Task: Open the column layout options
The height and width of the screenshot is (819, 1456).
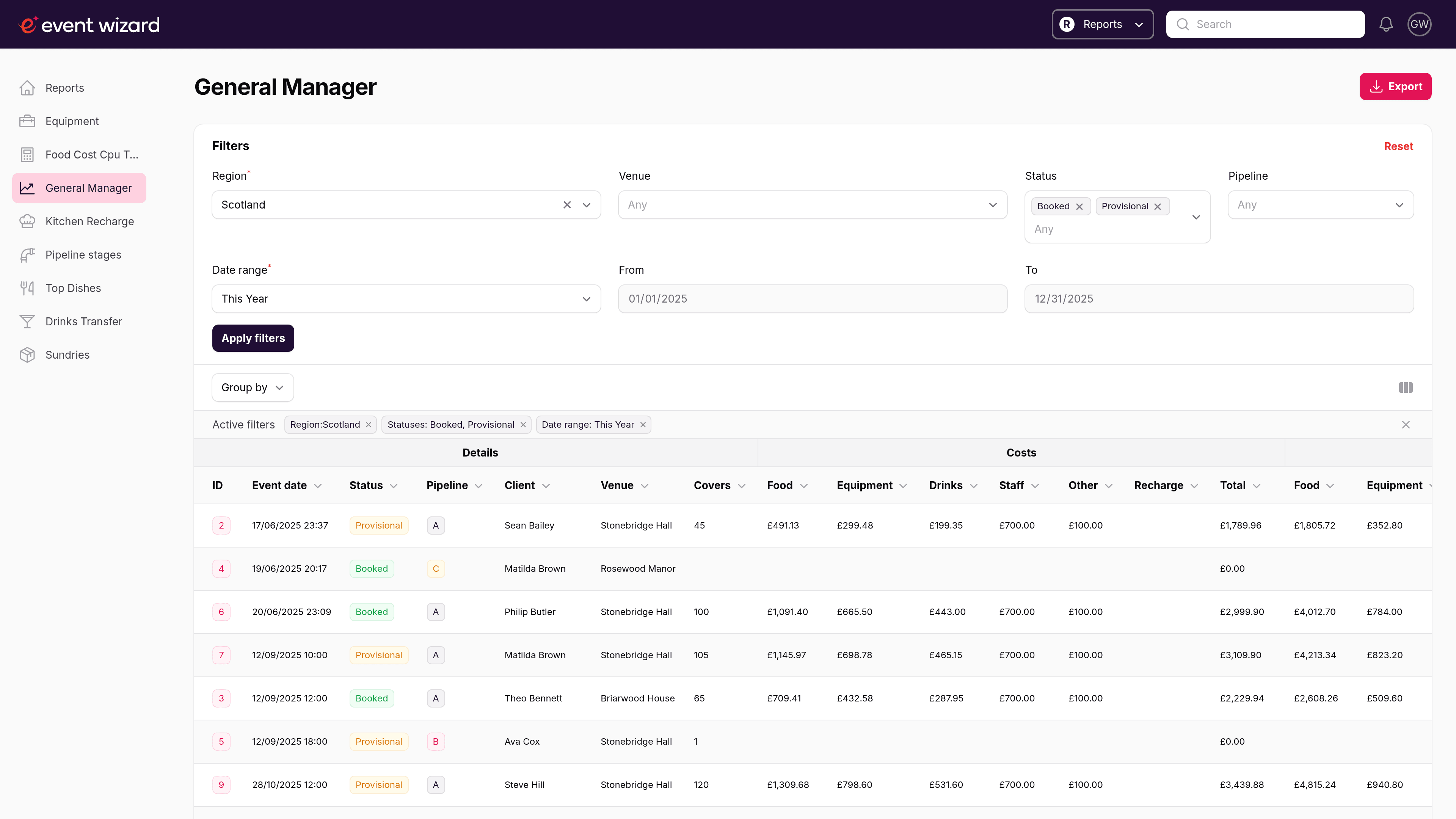Action: pos(1406,387)
